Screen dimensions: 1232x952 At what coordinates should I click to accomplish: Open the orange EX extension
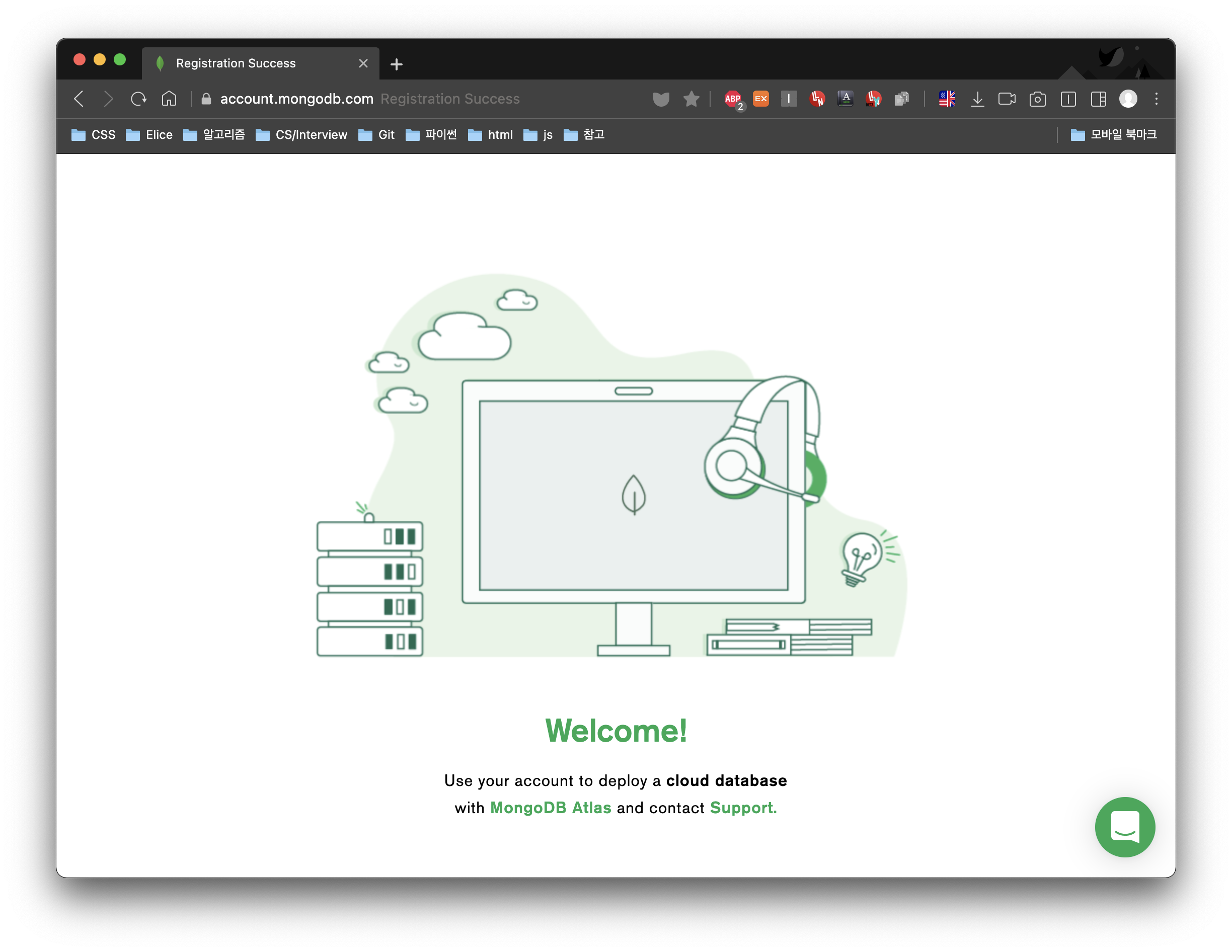(760, 99)
